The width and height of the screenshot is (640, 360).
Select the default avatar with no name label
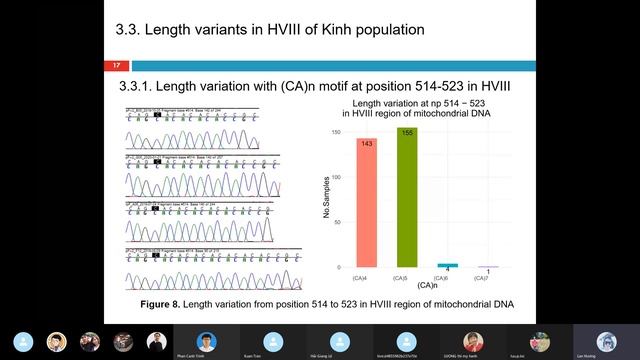coord(23,342)
